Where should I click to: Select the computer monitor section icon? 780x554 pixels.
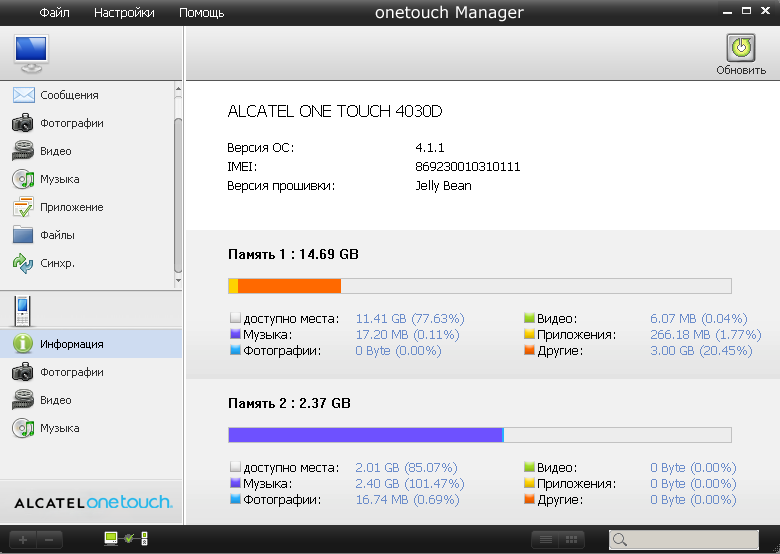coord(31,53)
